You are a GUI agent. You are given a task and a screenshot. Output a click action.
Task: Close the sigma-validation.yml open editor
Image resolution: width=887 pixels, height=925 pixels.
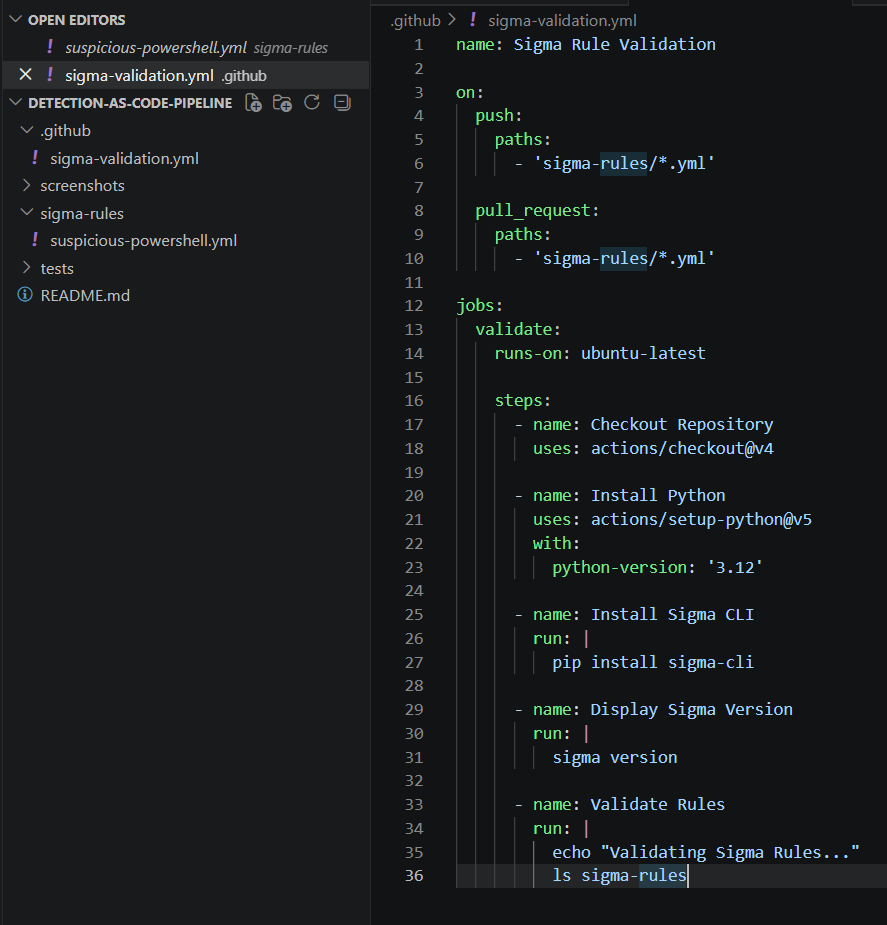click(x=25, y=75)
